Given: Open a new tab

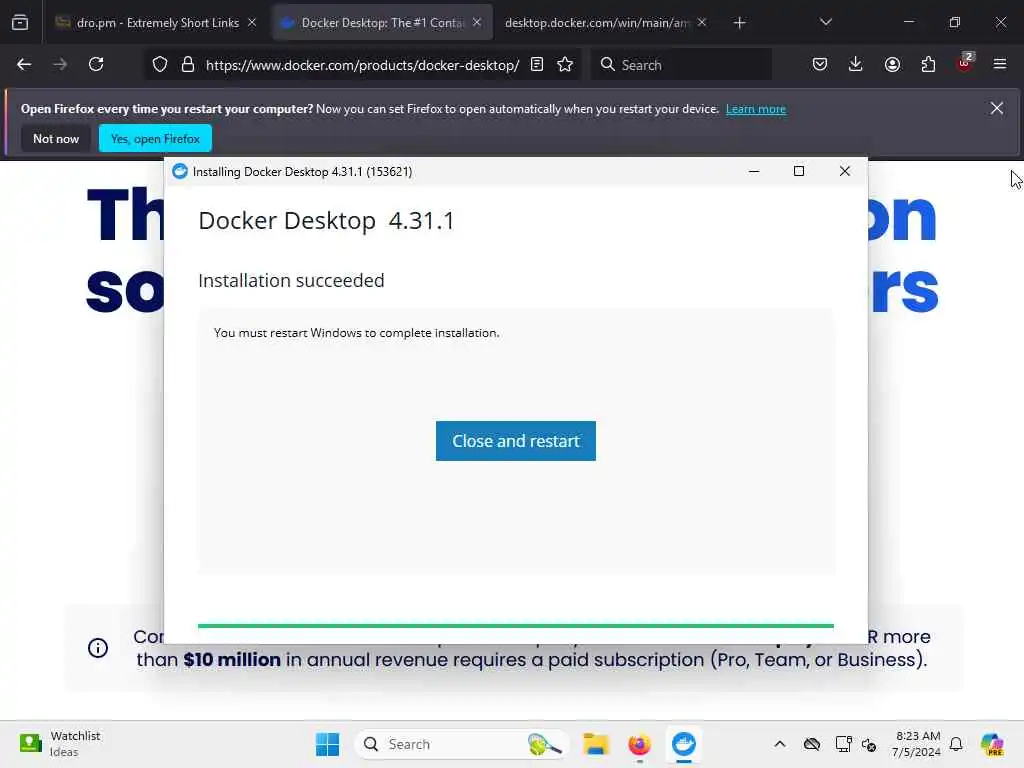Looking at the screenshot, I should 739,23.
